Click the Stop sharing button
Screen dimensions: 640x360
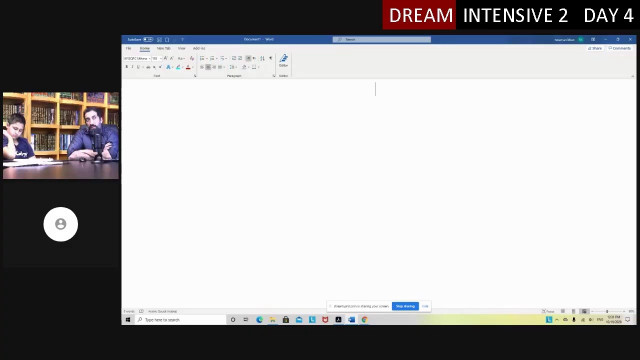(x=405, y=306)
